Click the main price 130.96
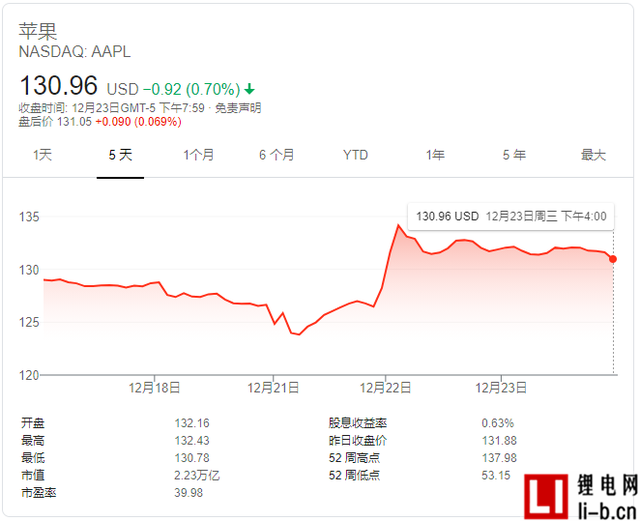 click(x=58, y=85)
